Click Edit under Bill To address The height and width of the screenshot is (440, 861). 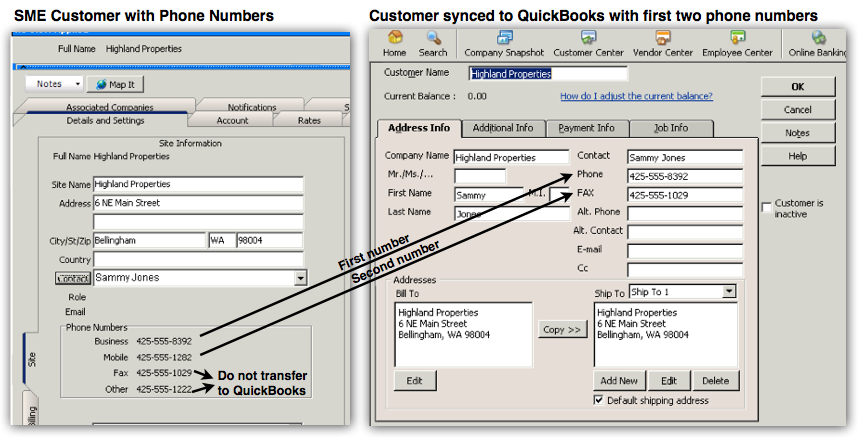click(x=415, y=381)
